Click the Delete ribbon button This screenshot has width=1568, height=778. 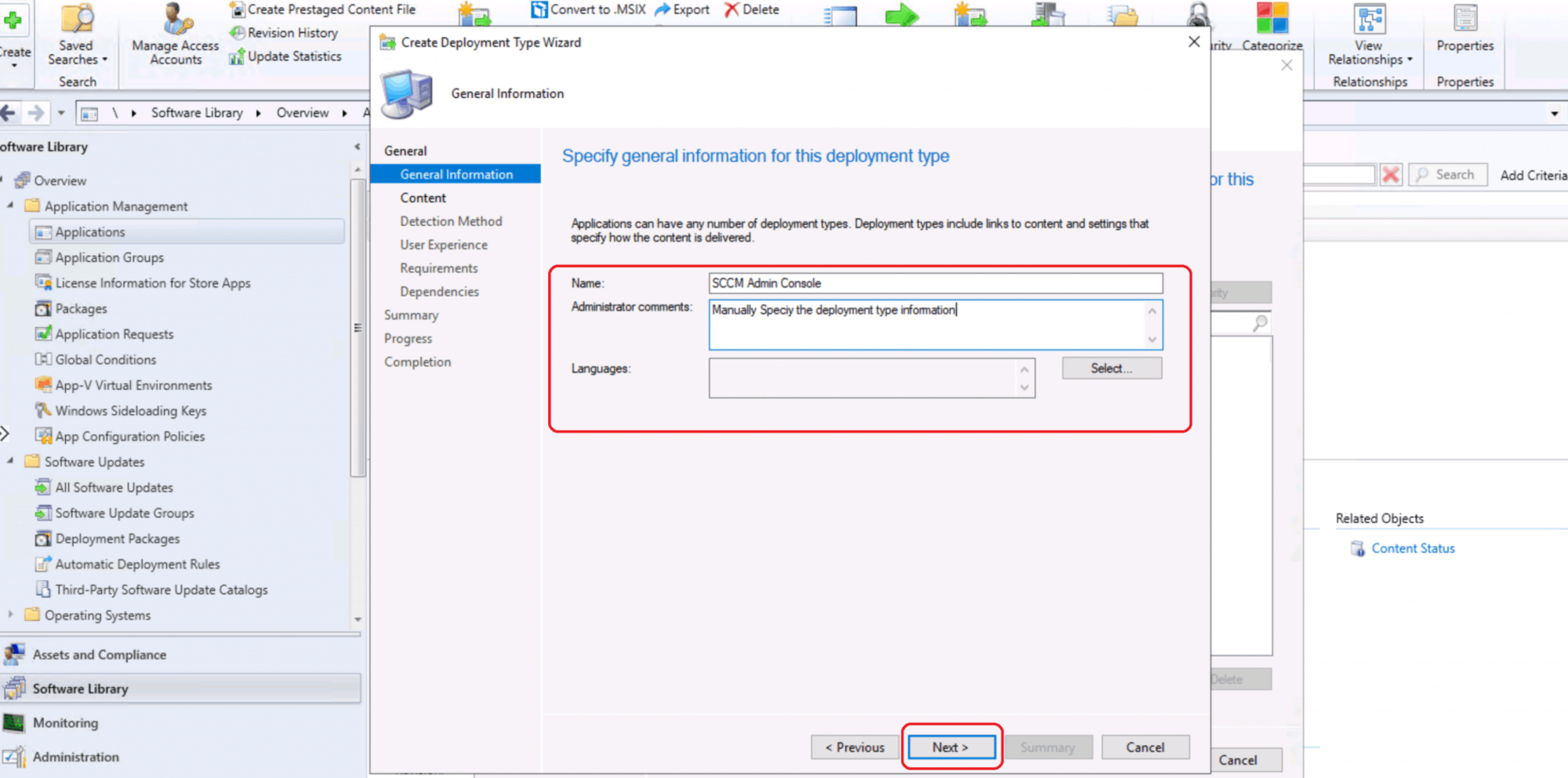752,9
